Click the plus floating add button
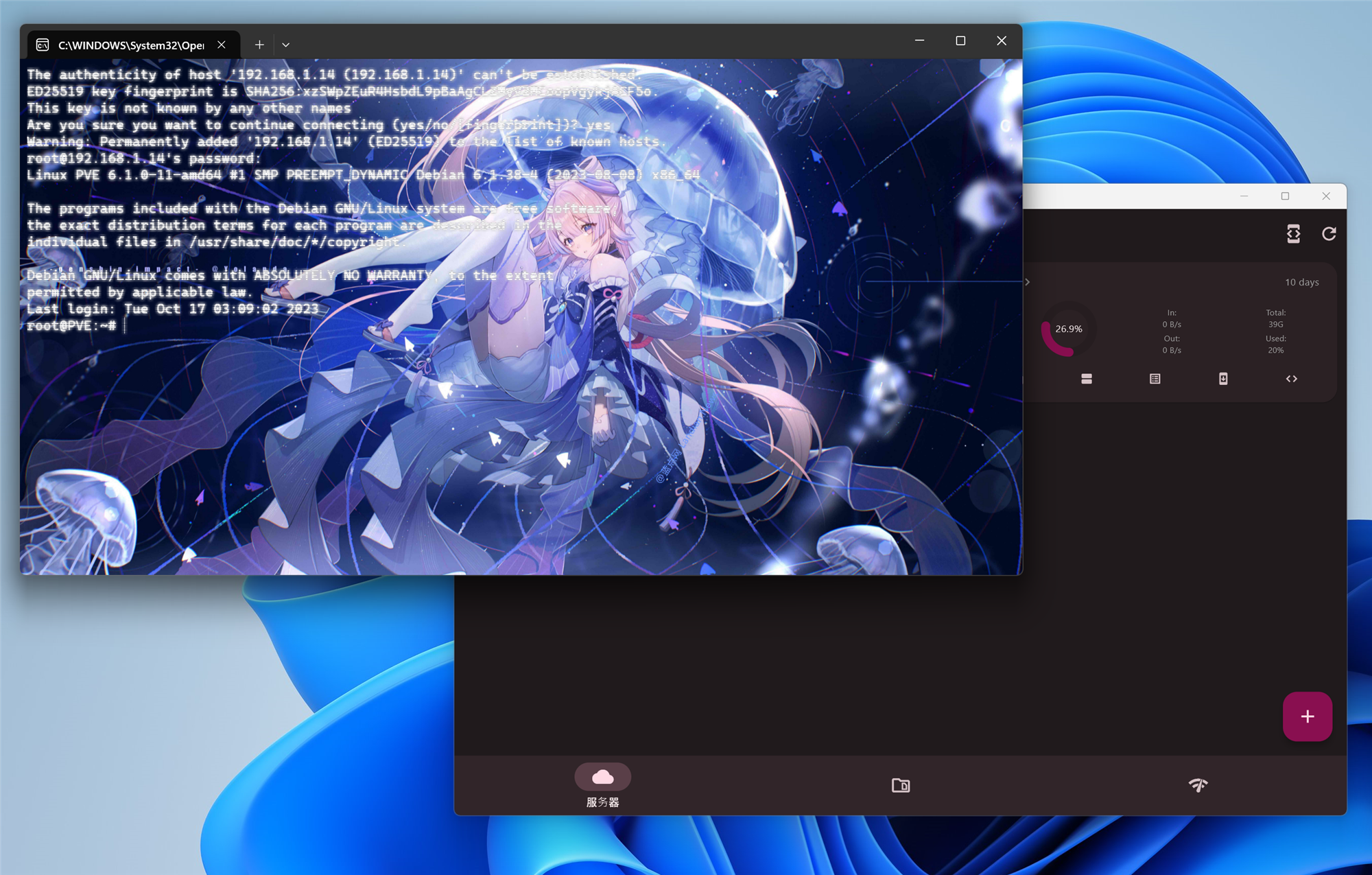This screenshot has width=1372, height=875. (x=1307, y=716)
